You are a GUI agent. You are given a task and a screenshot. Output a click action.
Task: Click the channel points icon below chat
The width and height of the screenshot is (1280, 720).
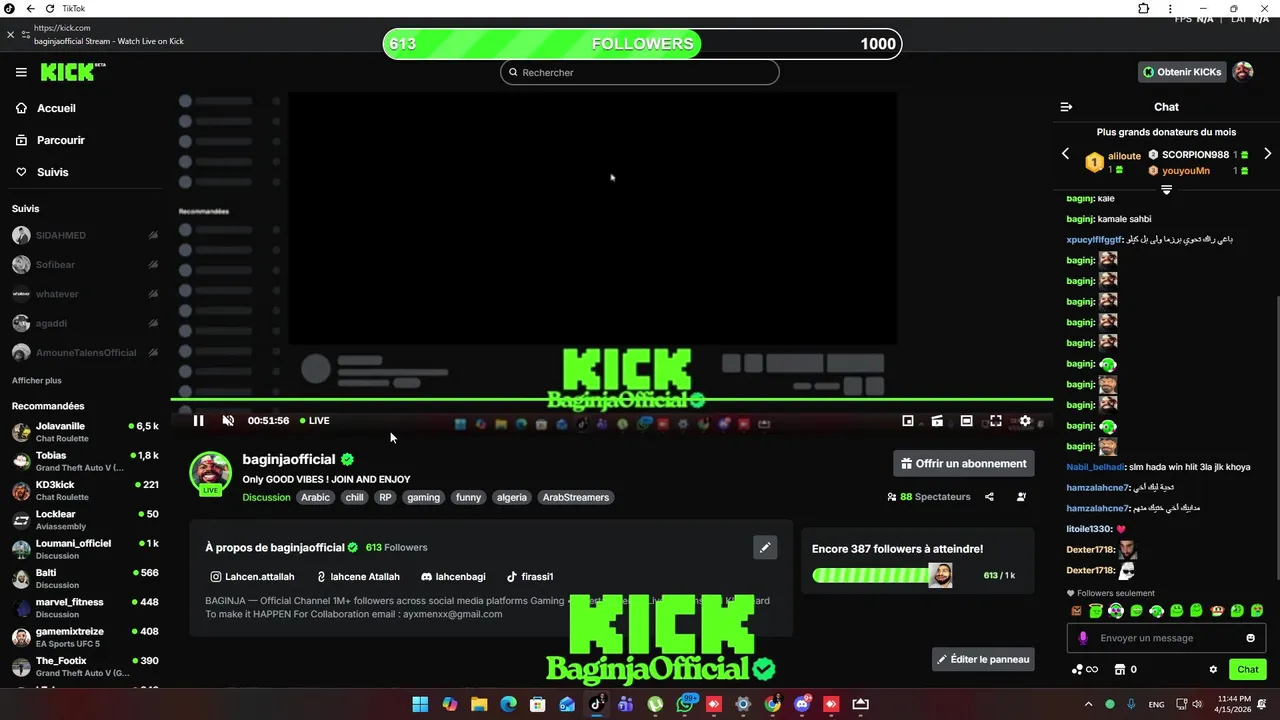pyautogui.click(x=1084, y=669)
